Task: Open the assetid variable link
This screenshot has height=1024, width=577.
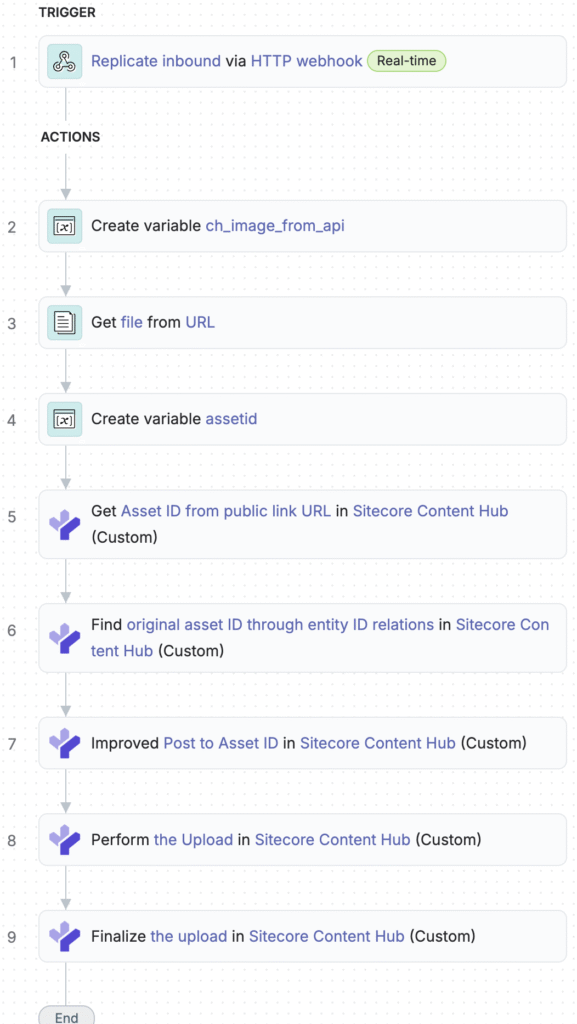Action: pyautogui.click(x=231, y=419)
